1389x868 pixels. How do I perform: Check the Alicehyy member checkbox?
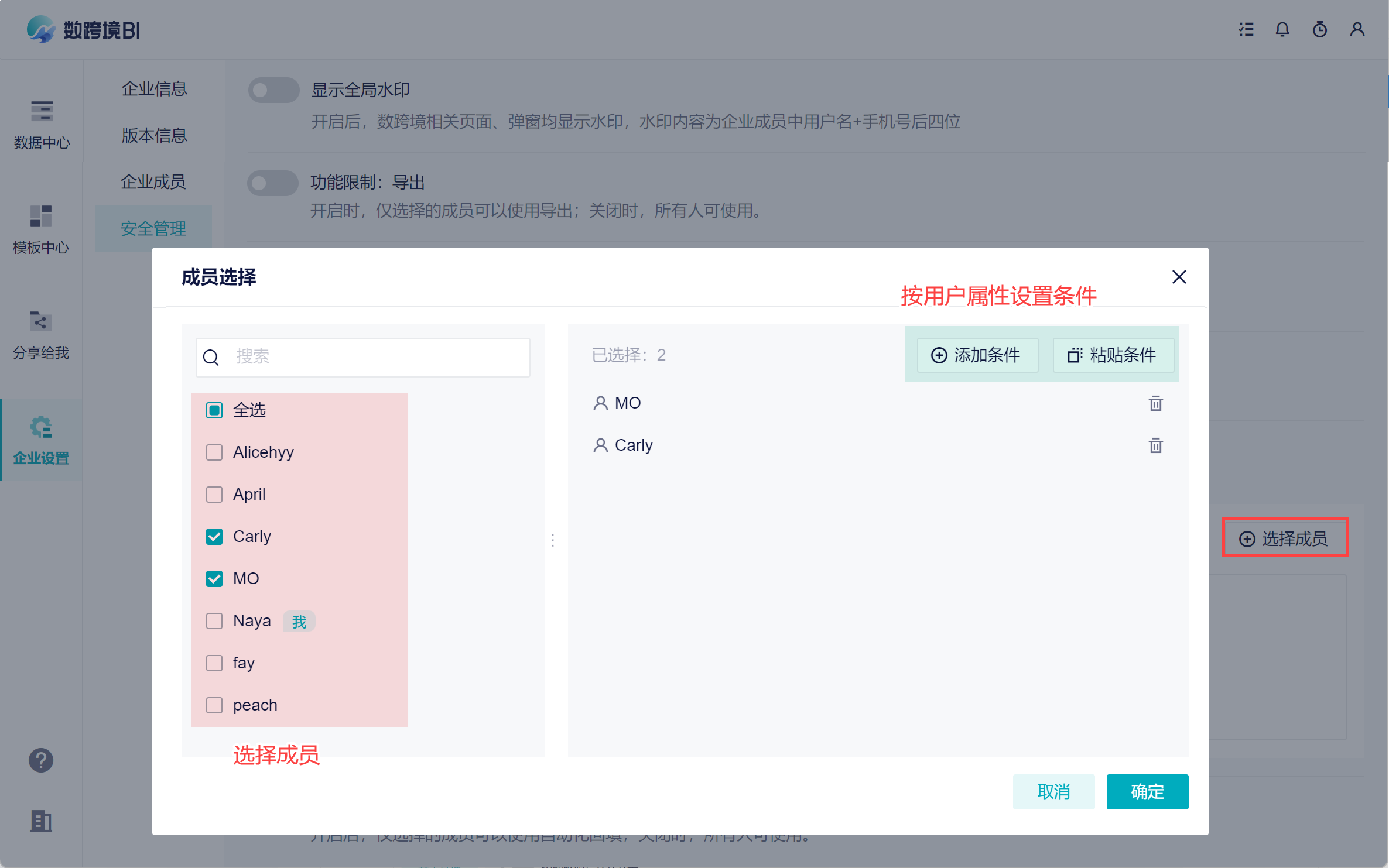(x=214, y=452)
